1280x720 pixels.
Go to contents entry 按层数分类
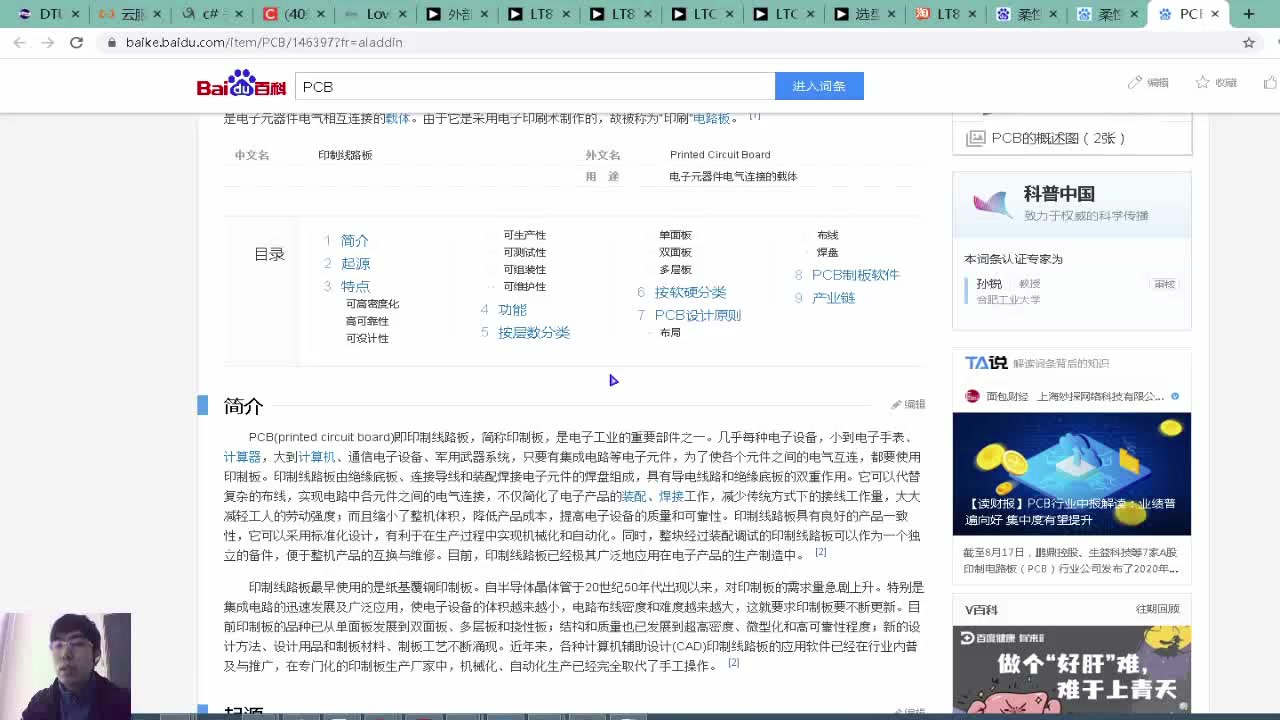(x=534, y=332)
